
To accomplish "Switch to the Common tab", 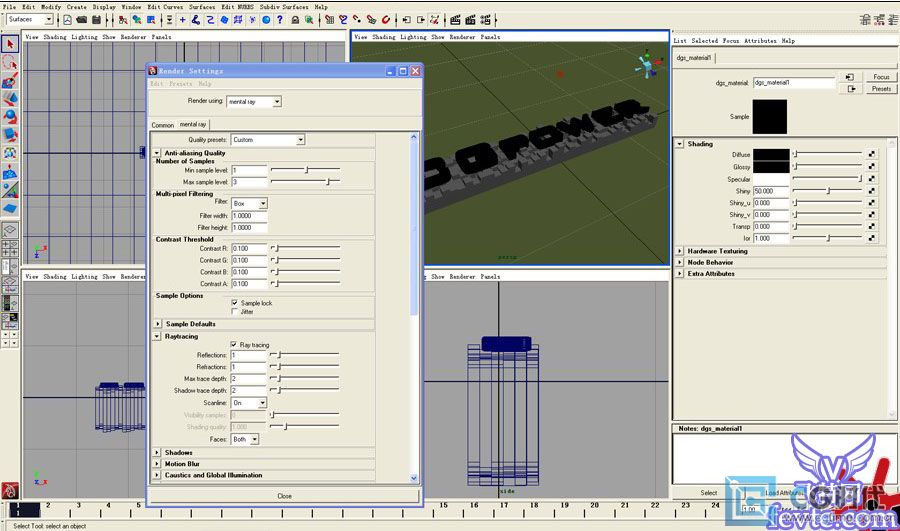I will coord(162,125).
